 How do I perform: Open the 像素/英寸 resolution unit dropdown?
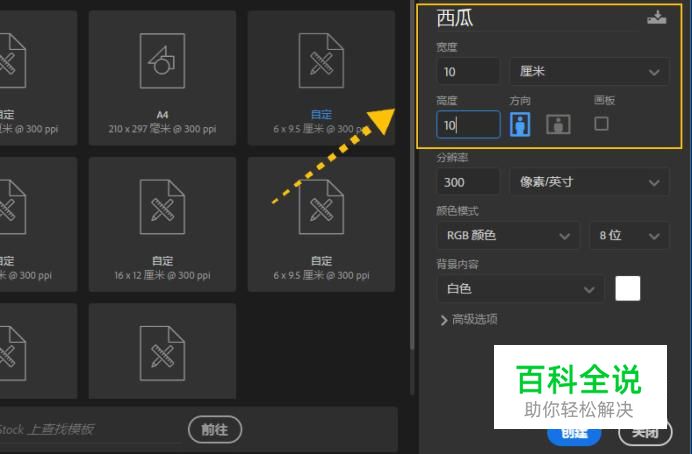tap(589, 182)
